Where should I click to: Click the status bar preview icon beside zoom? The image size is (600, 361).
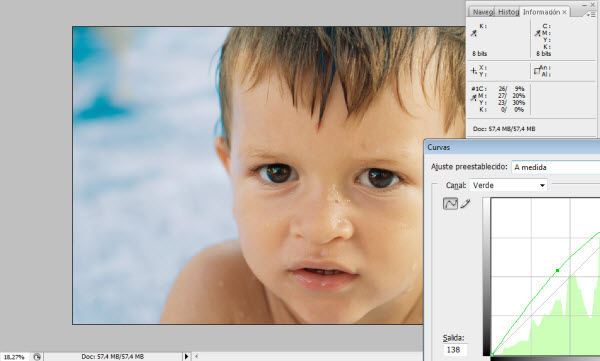pos(37,357)
